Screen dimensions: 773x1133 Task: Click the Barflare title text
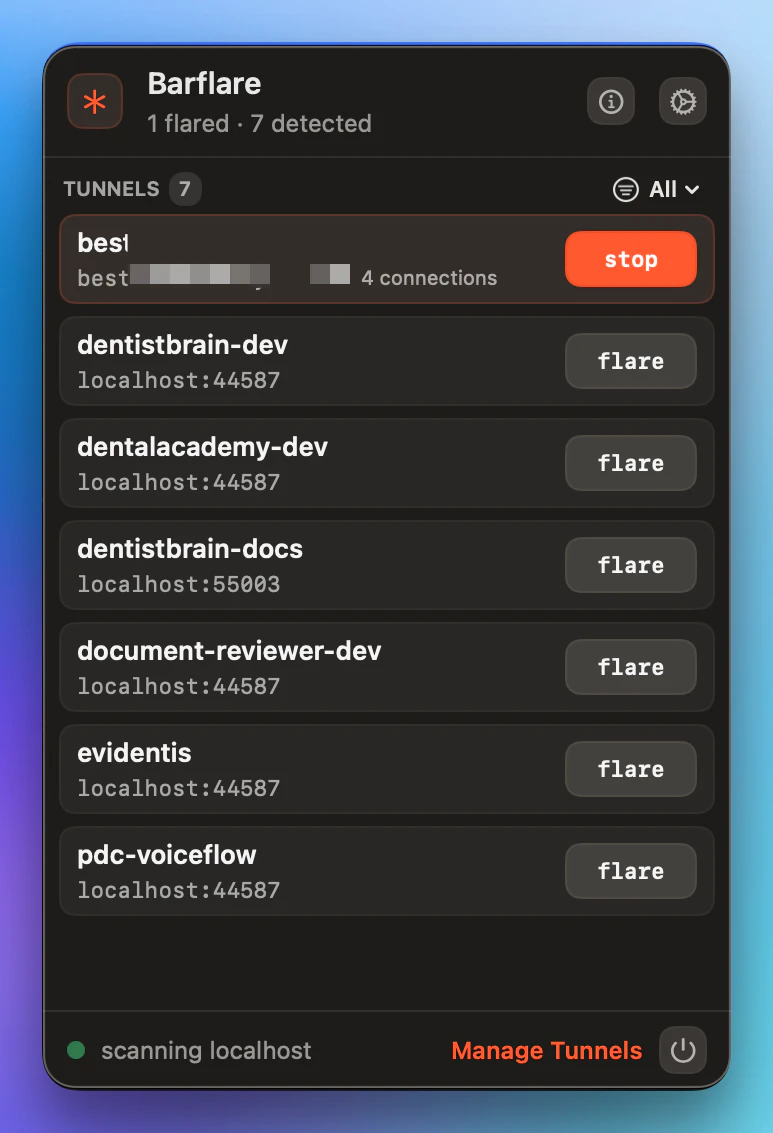pyautogui.click(x=204, y=84)
